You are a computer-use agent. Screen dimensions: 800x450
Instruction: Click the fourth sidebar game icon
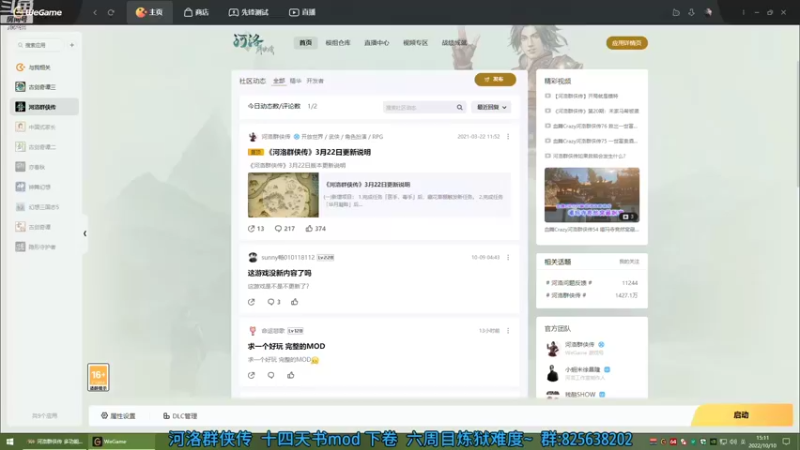[x=20, y=127]
